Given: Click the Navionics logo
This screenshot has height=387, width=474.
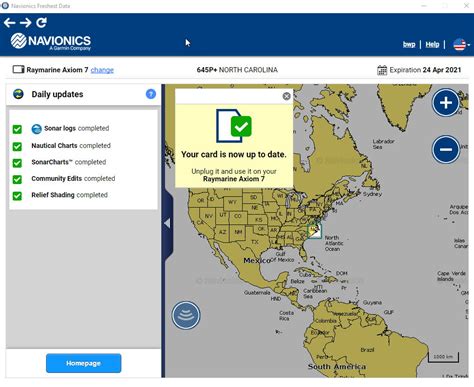Looking at the screenshot, I should (x=51, y=42).
